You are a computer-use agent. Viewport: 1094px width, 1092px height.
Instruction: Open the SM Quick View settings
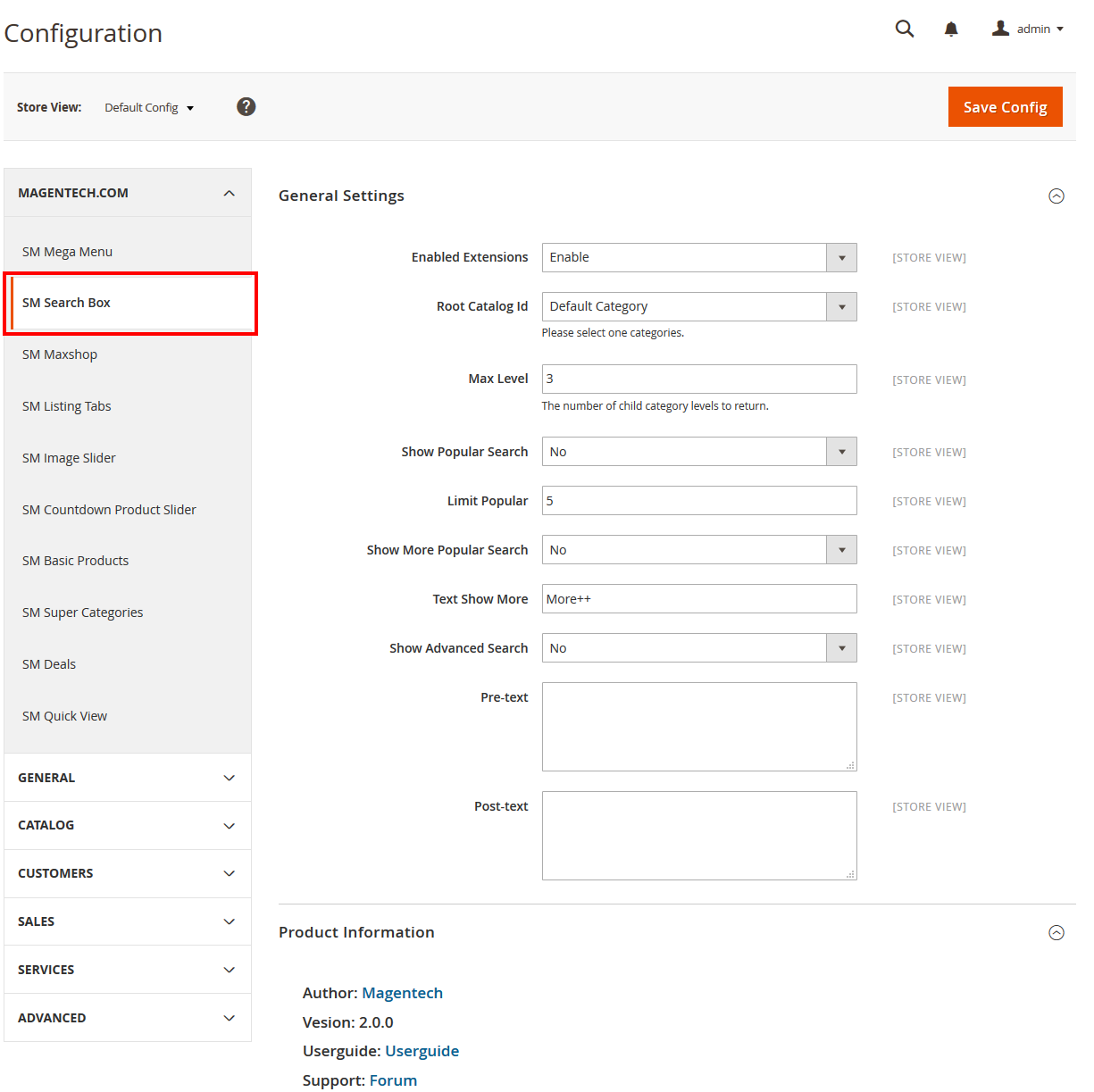65,716
